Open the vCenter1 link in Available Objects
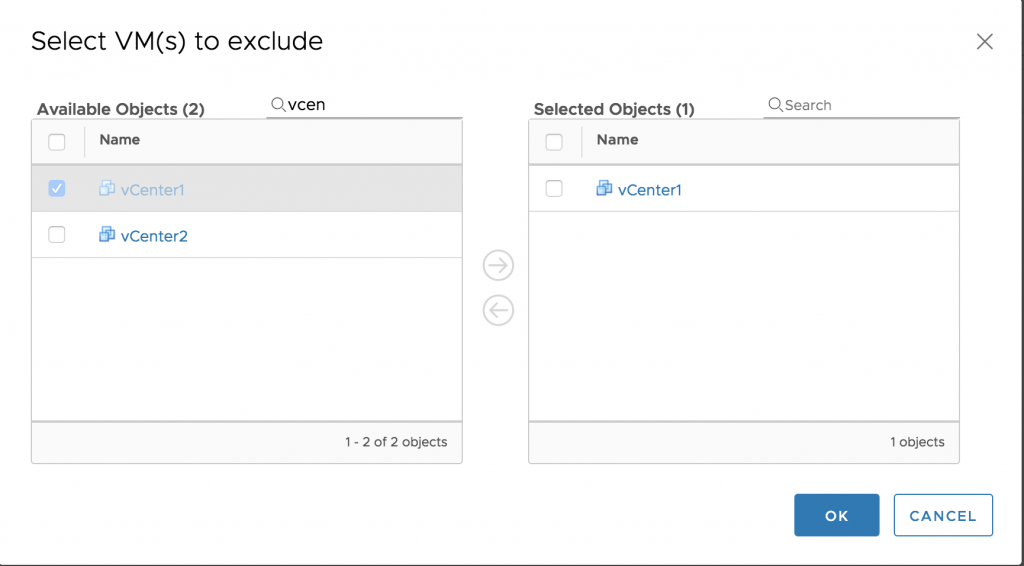Viewport: 1024px width, 566px height. tap(153, 190)
